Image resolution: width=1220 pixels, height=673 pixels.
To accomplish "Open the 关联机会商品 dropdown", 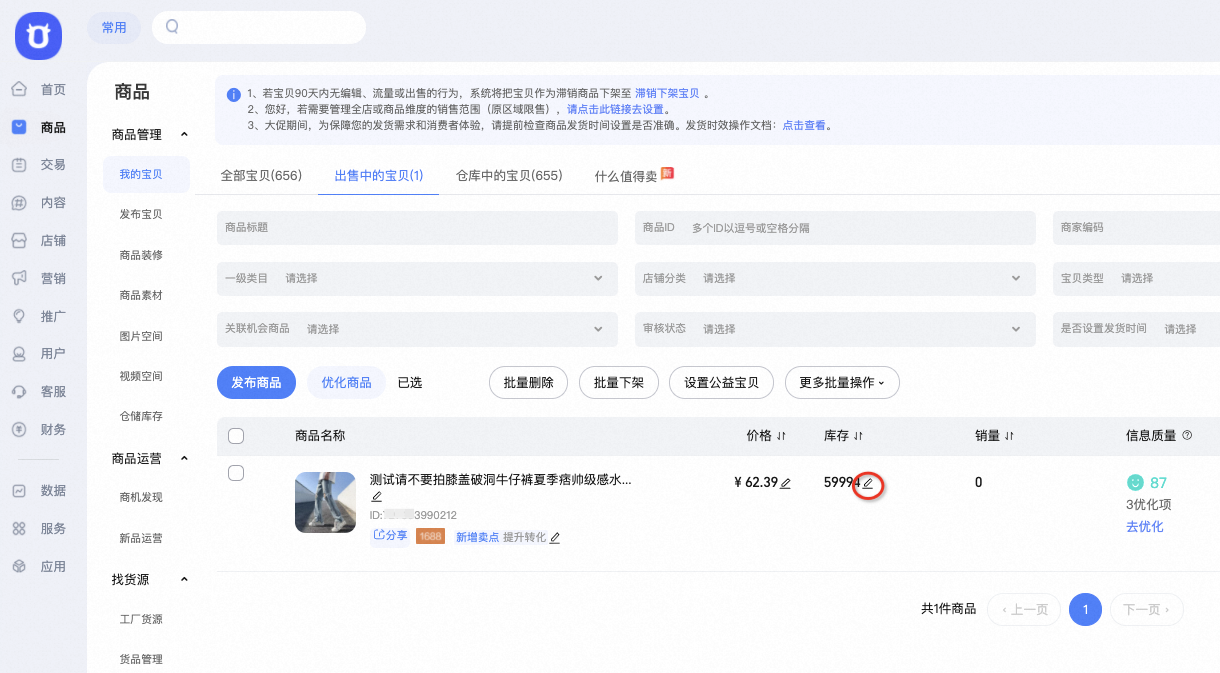I will (x=417, y=329).
